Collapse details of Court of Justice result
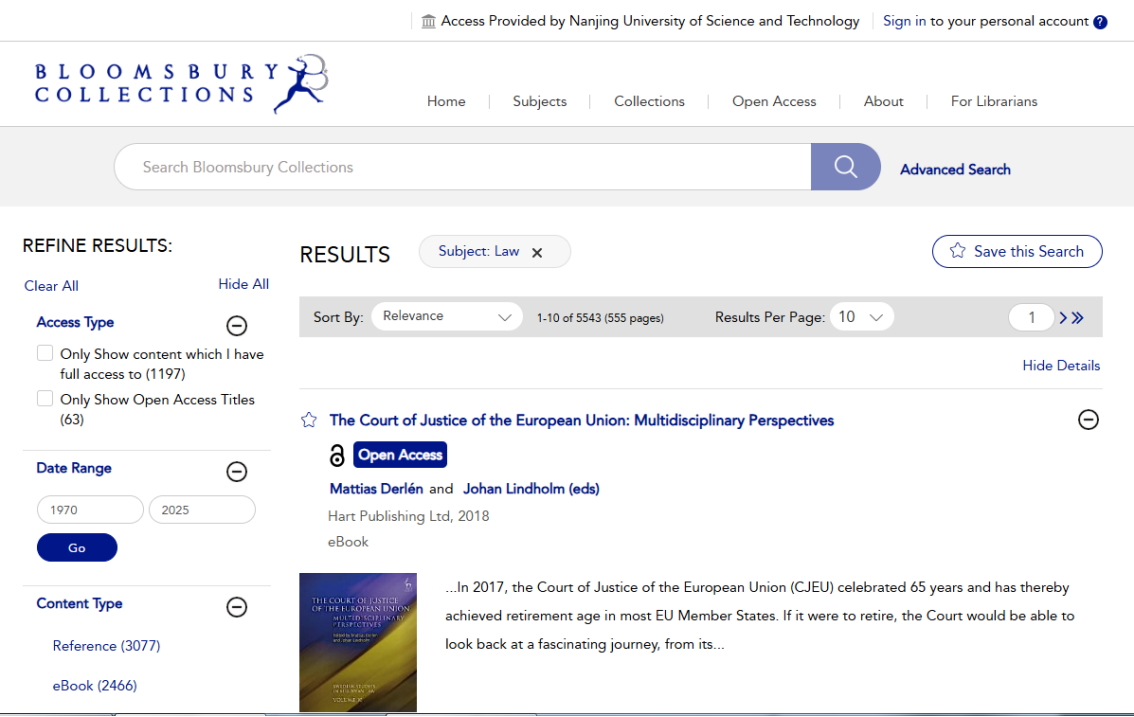Screen dimensions: 1134x717 pos(1088,420)
